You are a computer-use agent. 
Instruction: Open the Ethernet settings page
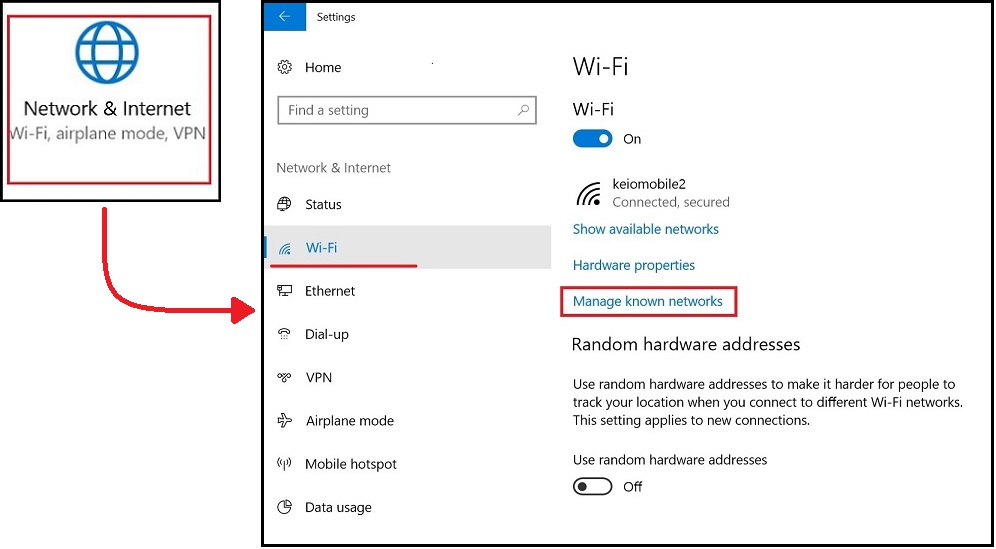pyautogui.click(x=330, y=291)
